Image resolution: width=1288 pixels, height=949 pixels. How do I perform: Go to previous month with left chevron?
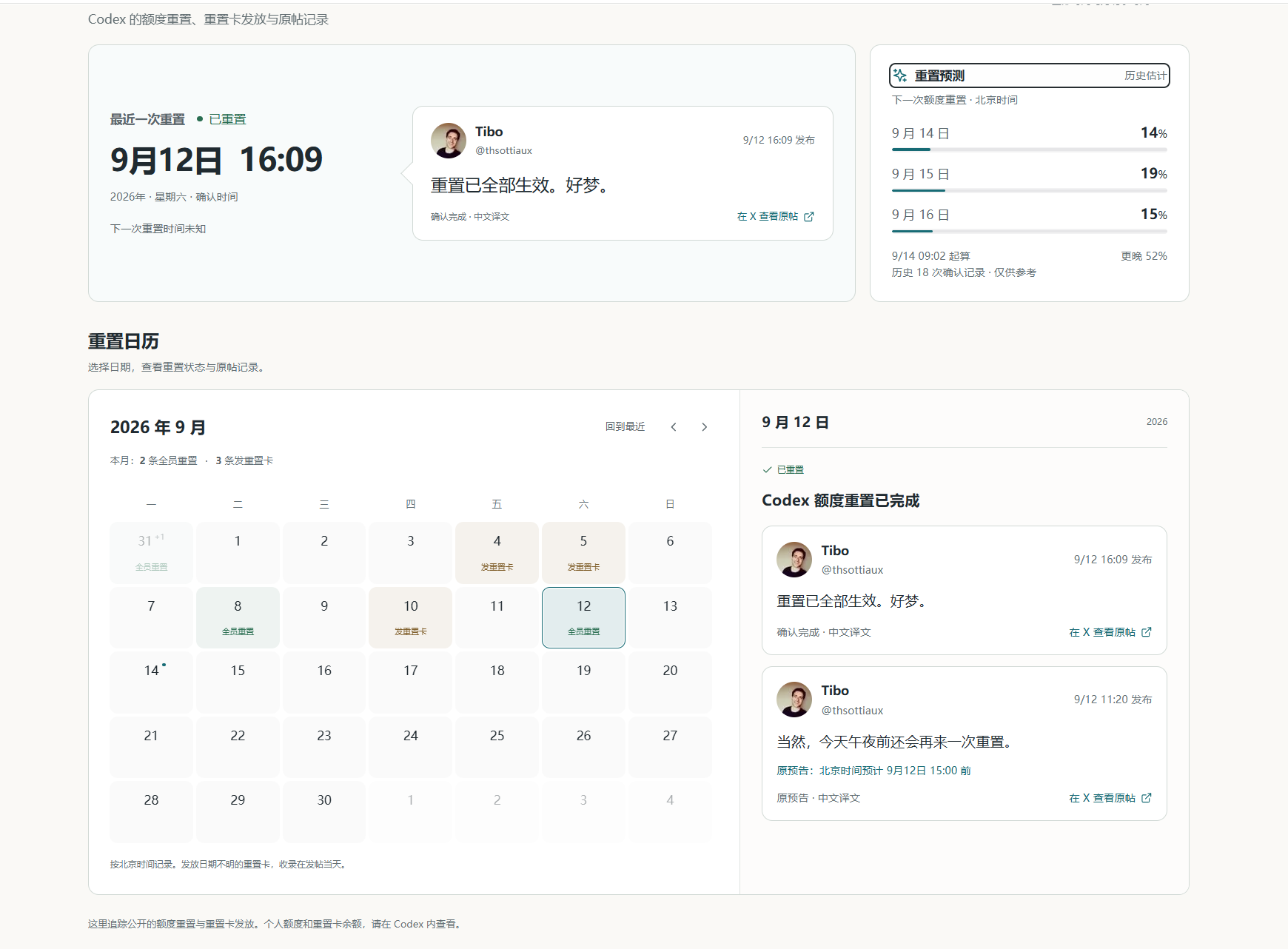(674, 427)
